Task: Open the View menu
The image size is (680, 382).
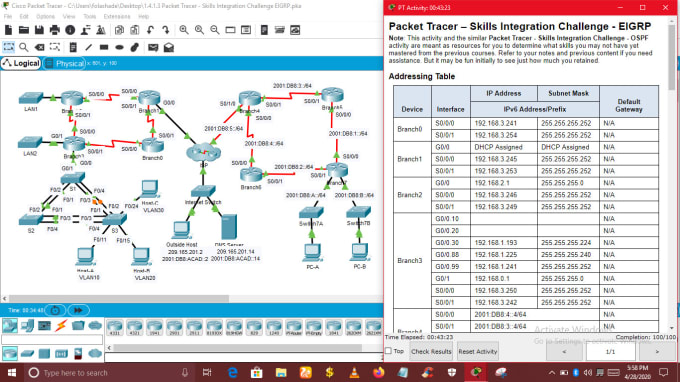Action: pos(69,16)
